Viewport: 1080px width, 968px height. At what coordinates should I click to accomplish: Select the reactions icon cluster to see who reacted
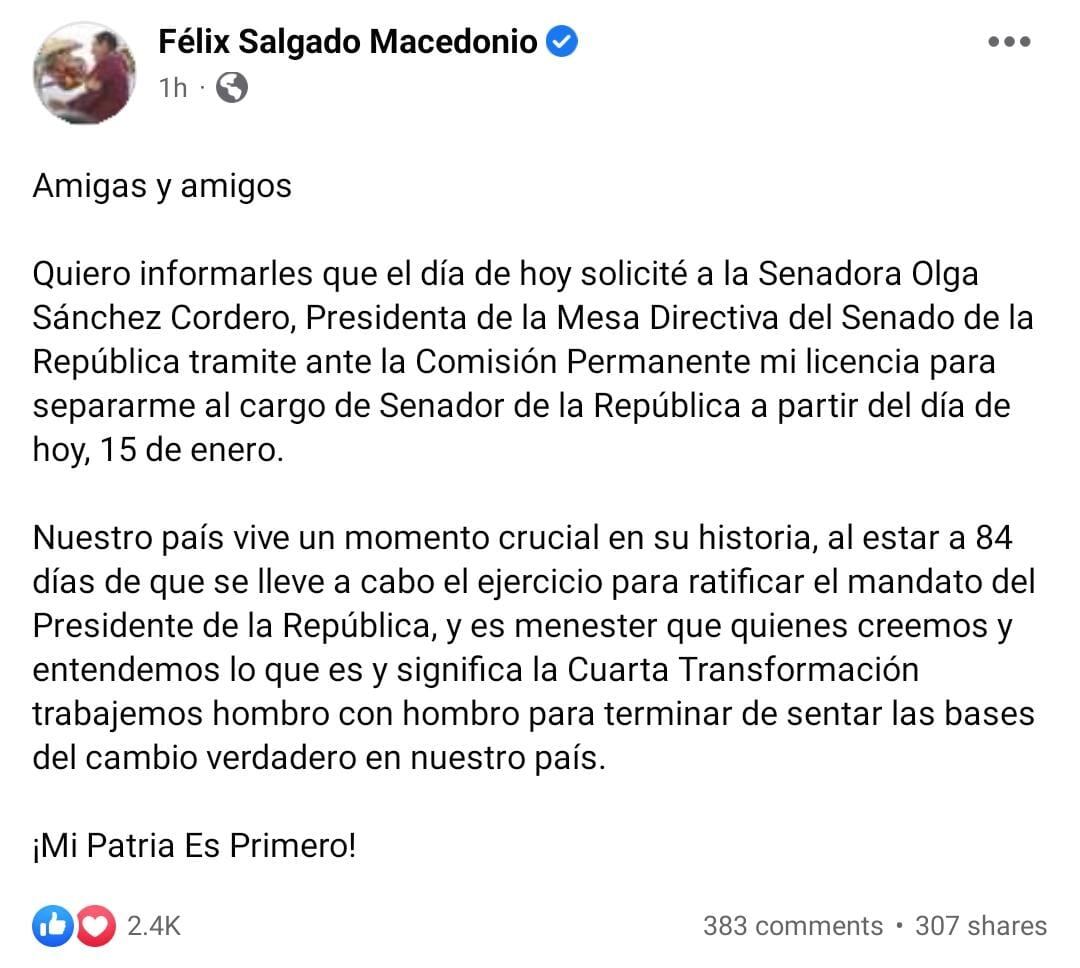tap(72, 926)
